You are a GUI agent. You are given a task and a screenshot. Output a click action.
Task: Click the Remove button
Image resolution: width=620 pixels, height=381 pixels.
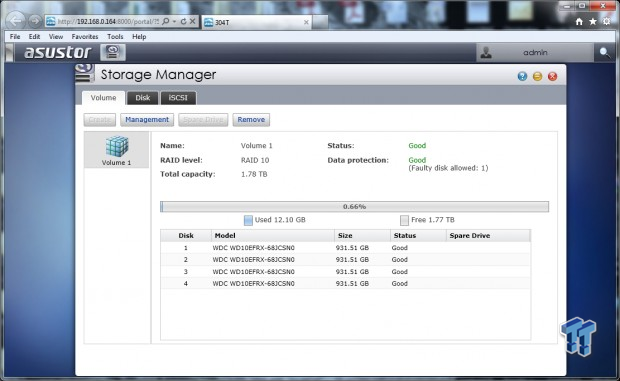pos(251,119)
